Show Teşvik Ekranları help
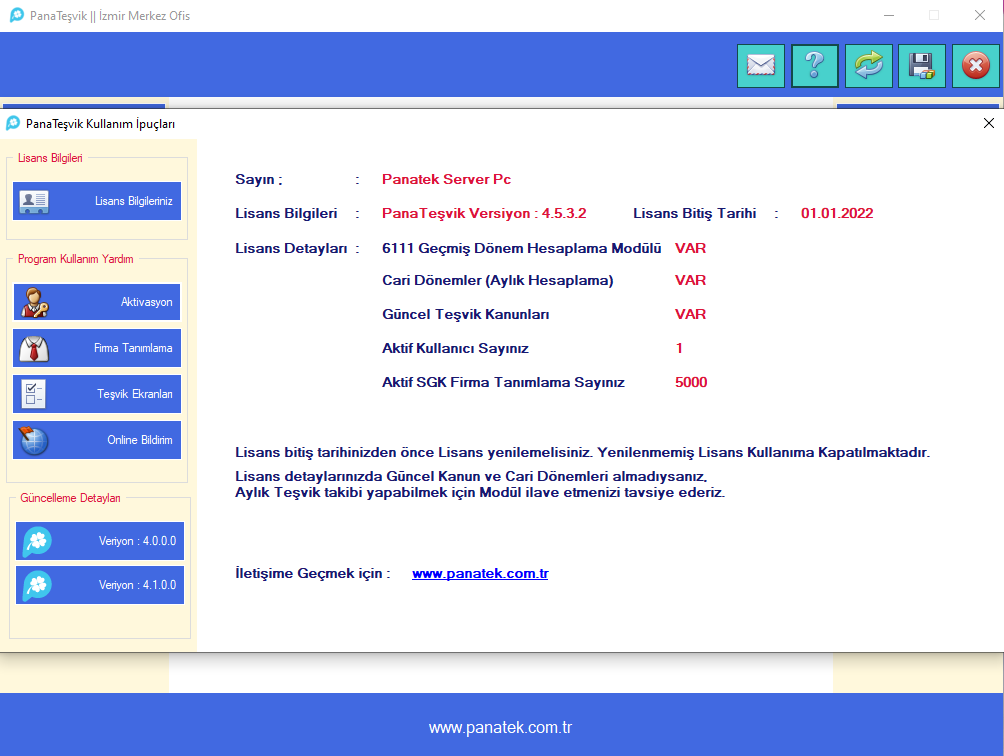This screenshot has height=756, width=1004. (x=97, y=394)
